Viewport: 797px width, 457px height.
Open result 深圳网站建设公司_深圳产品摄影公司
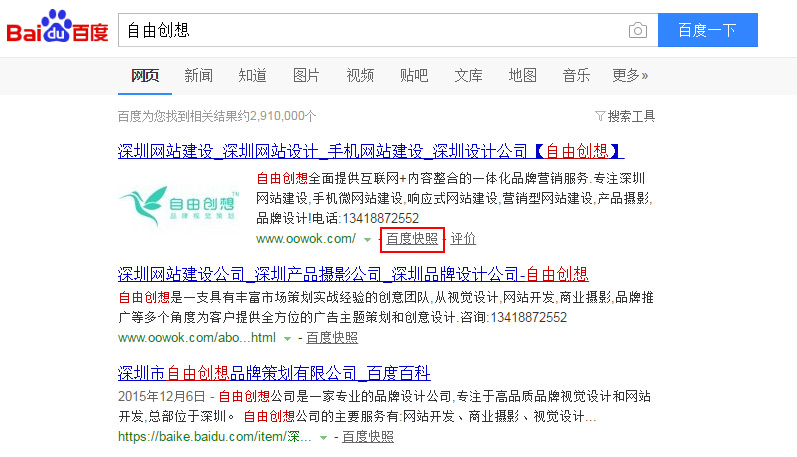coord(353,275)
